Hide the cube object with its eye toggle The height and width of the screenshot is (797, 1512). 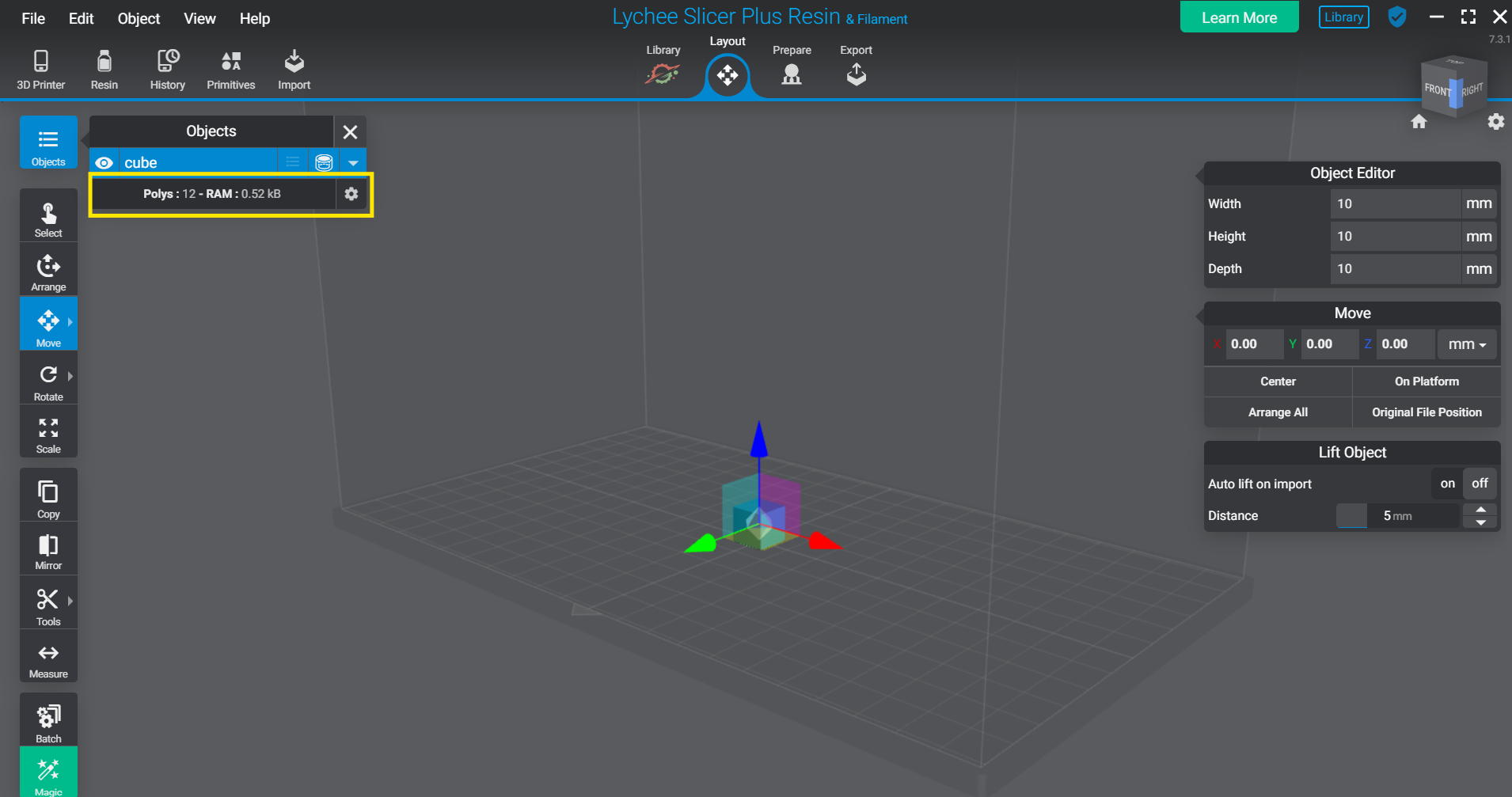tap(104, 161)
